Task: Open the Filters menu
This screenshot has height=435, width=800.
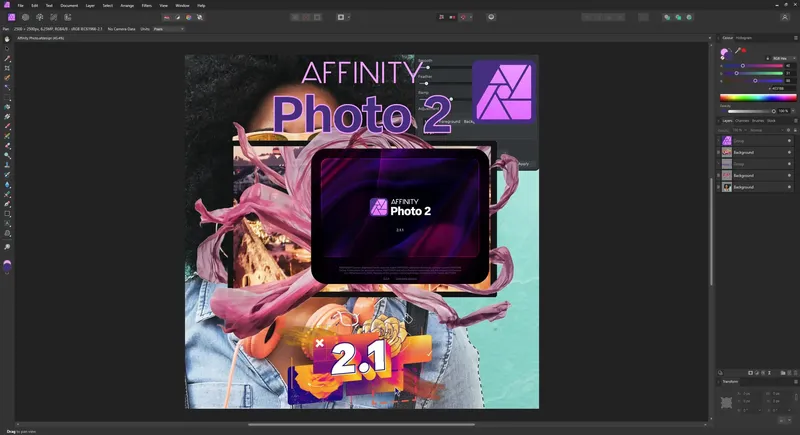Action: click(x=146, y=6)
